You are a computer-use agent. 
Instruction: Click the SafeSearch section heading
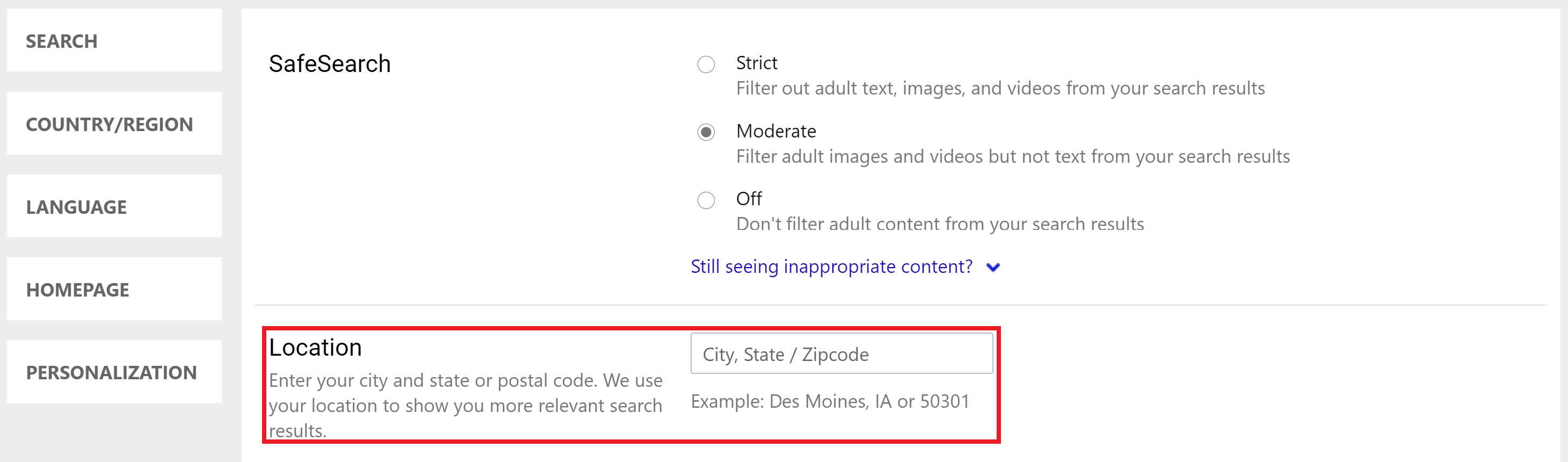(x=329, y=64)
